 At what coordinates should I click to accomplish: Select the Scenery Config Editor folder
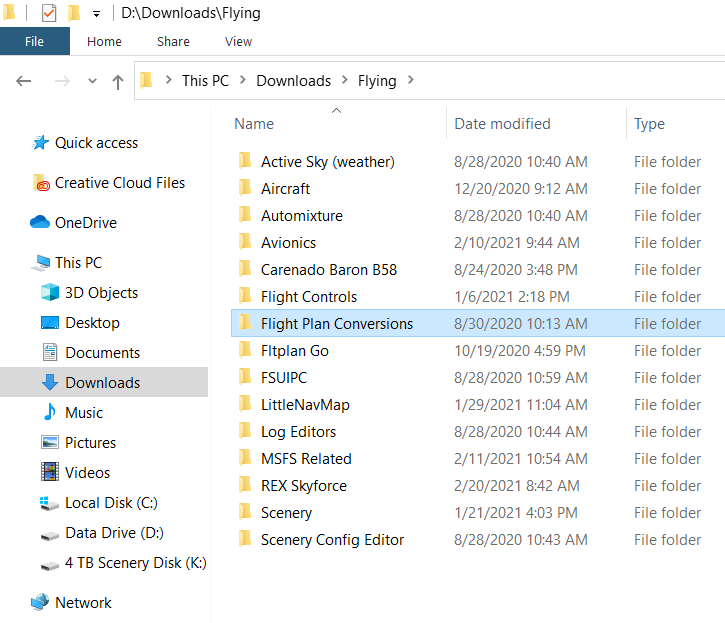click(x=478, y=539)
